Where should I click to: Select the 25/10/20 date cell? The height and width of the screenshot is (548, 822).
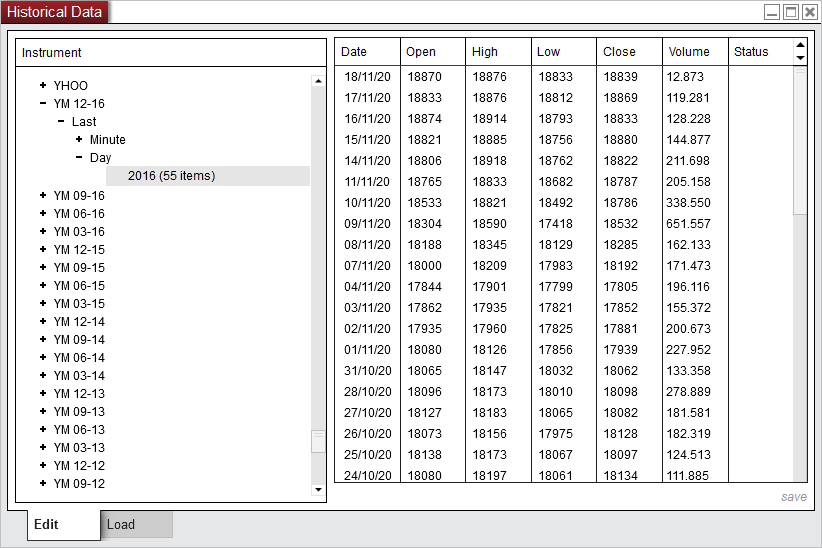(x=367, y=454)
